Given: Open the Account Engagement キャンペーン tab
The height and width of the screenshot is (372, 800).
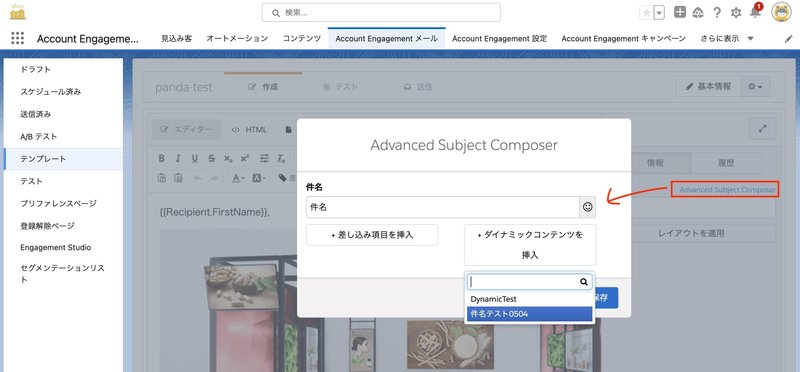Looking at the screenshot, I should [x=623, y=38].
